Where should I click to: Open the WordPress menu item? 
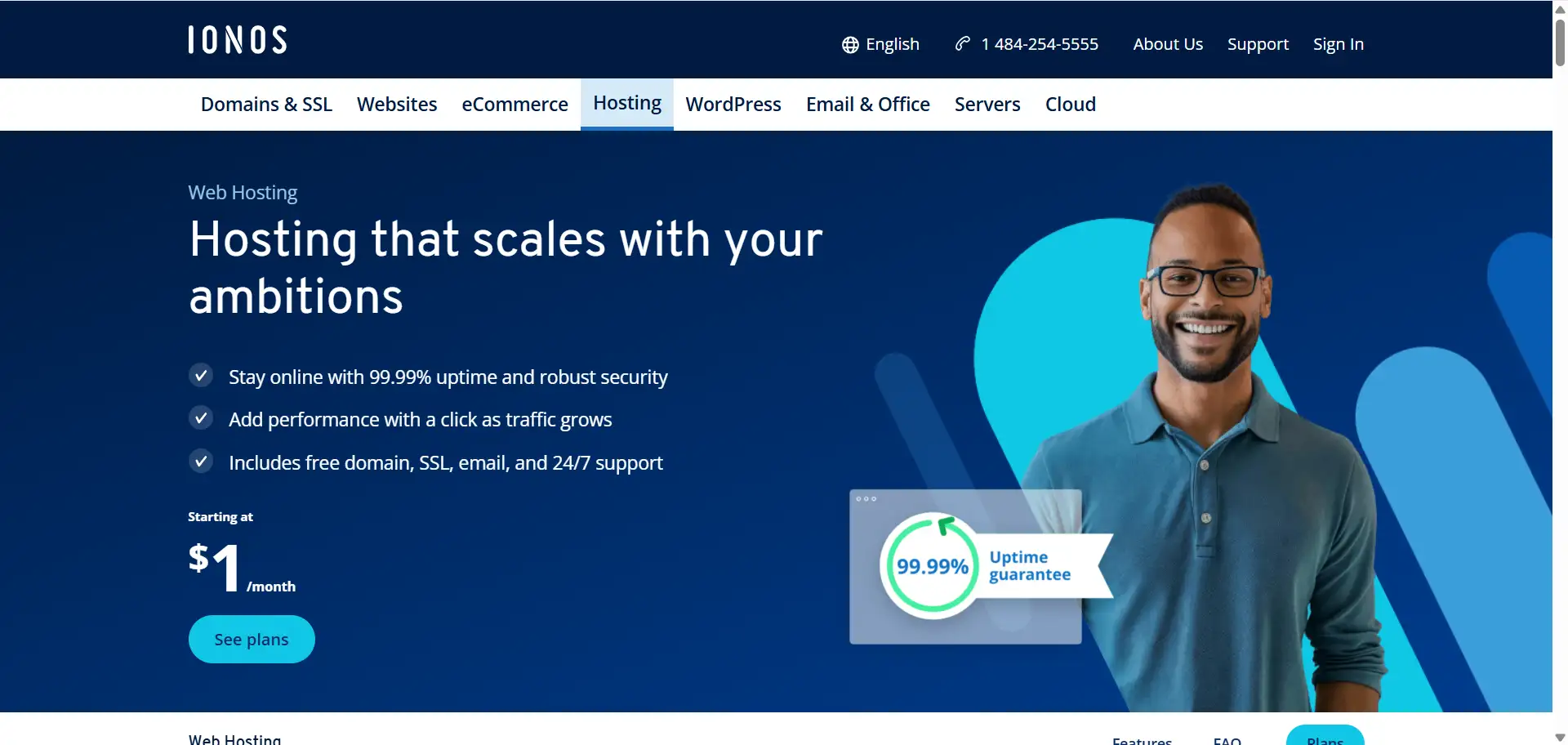[733, 105]
